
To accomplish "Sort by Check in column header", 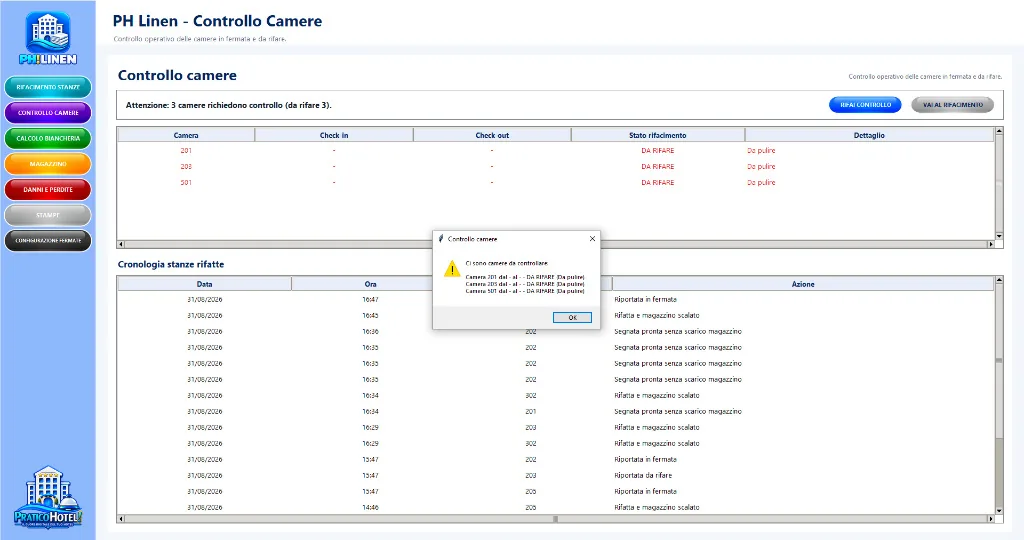I will (x=334, y=135).
